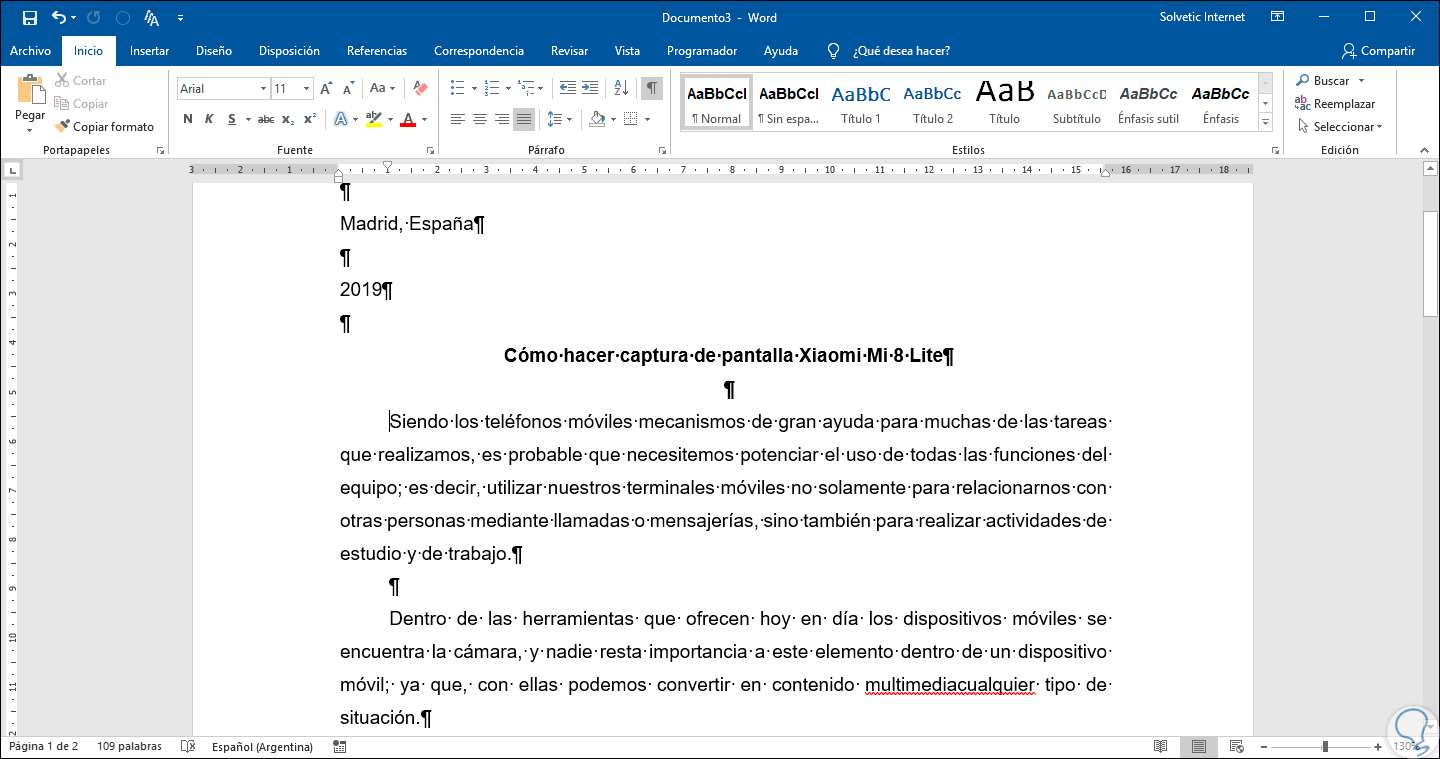This screenshot has width=1440, height=759.
Task: Open the font name dropdown showing Arial
Action: tap(264, 89)
